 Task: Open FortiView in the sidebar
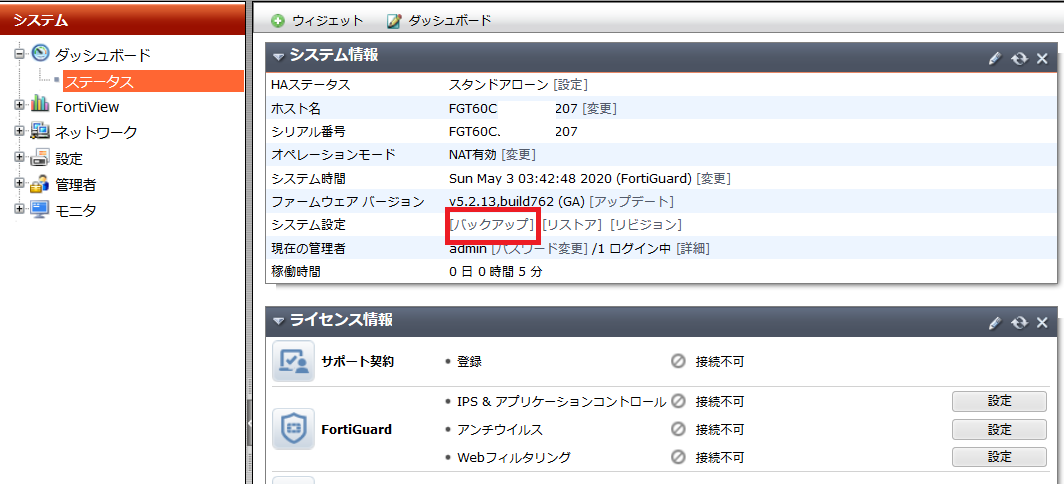pos(88,107)
